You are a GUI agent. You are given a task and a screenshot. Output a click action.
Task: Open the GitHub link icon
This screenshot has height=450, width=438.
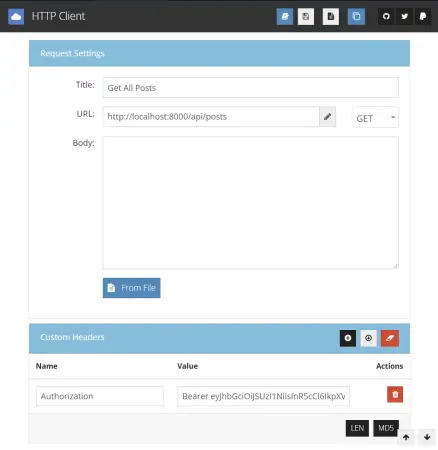(386, 16)
